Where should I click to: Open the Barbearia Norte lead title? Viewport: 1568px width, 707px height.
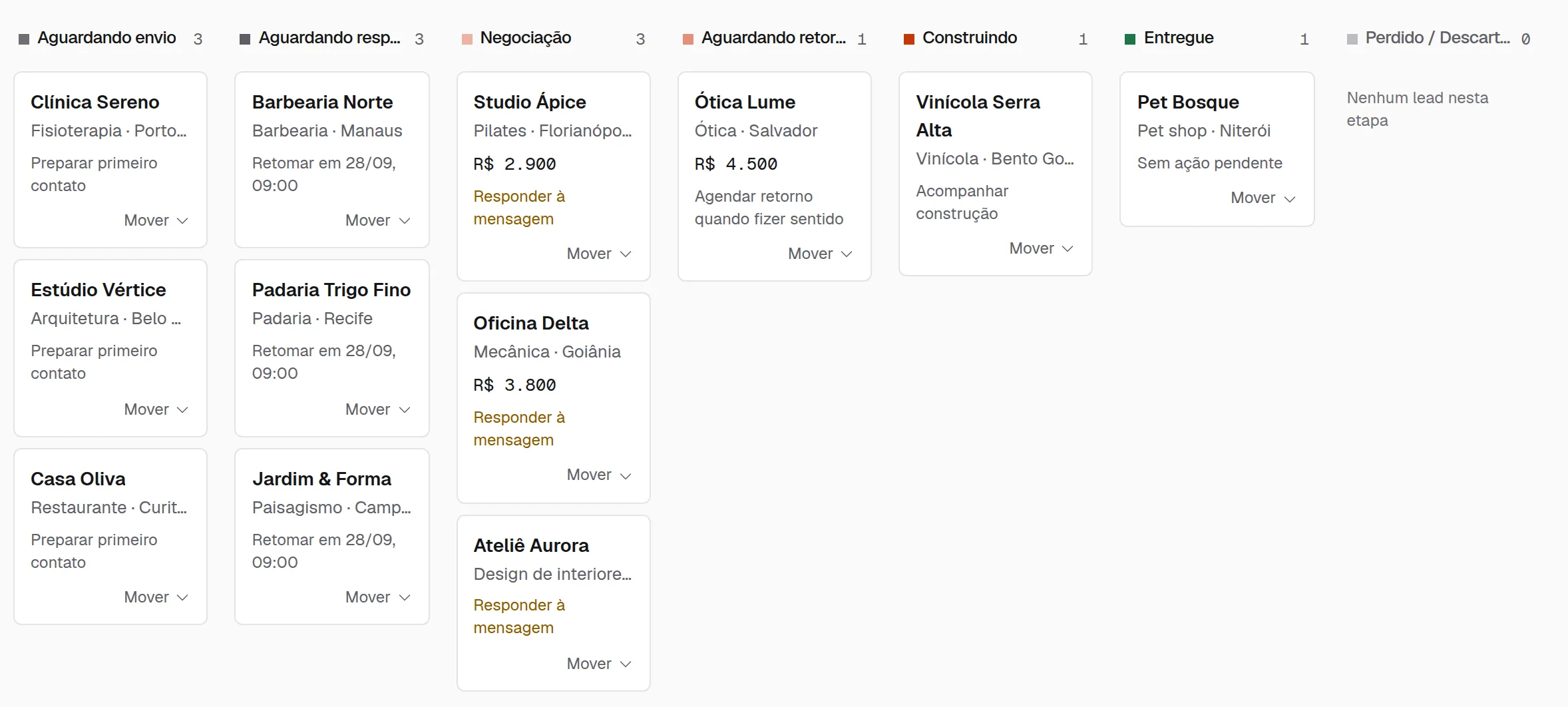coord(322,102)
